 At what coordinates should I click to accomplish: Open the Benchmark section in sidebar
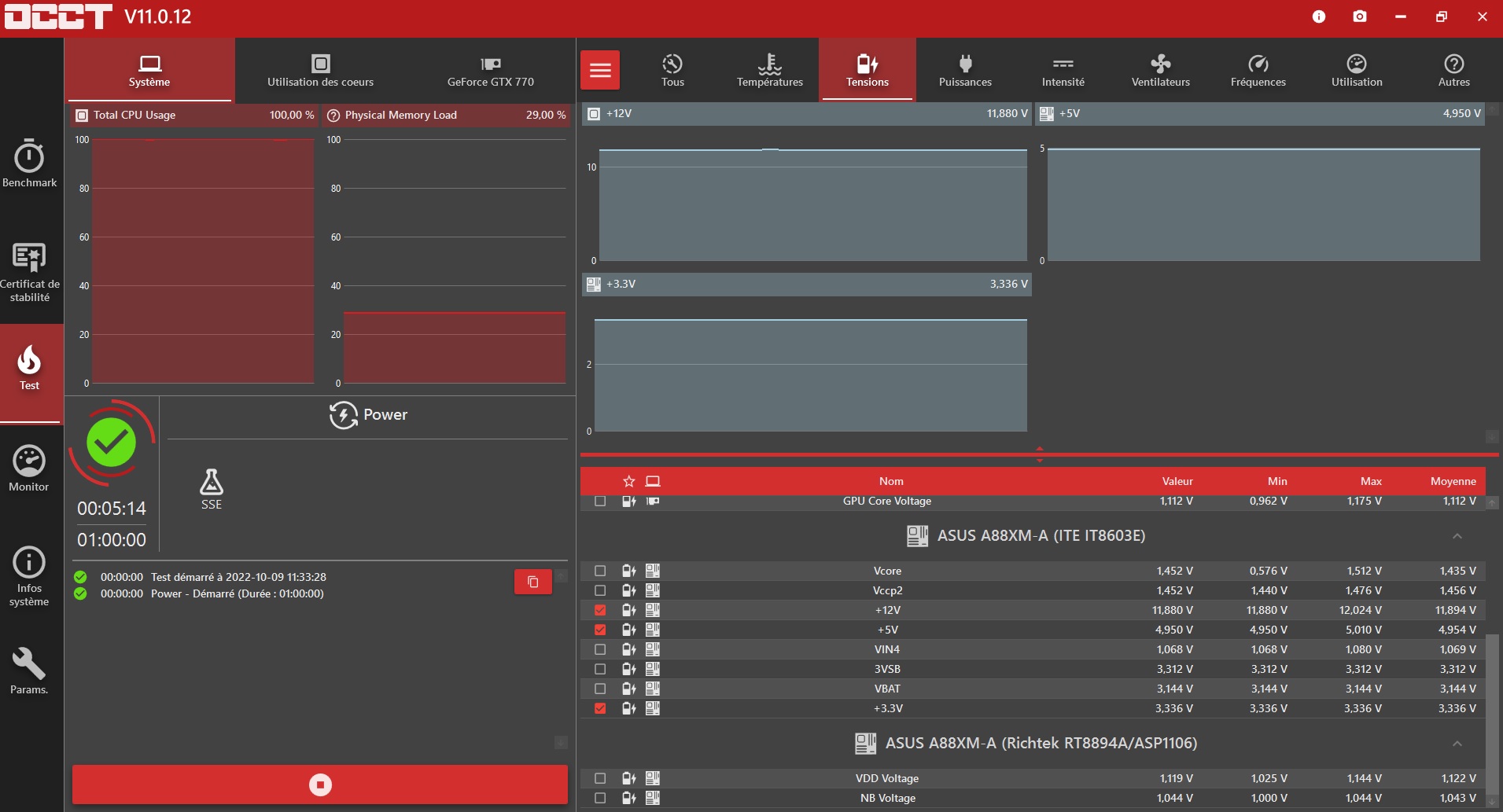pyautogui.click(x=29, y=164)
